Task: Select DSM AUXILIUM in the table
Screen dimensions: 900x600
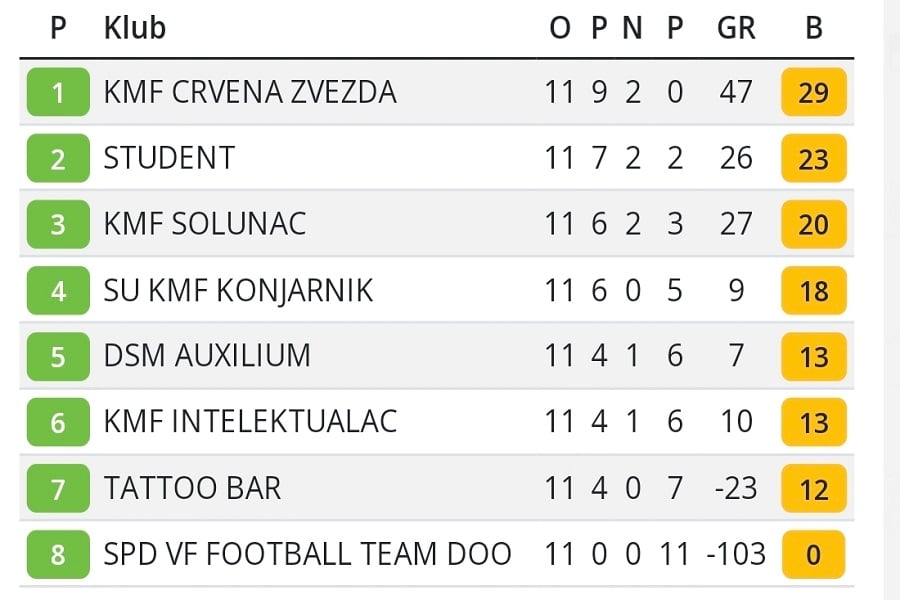Action: pos(207,355)
